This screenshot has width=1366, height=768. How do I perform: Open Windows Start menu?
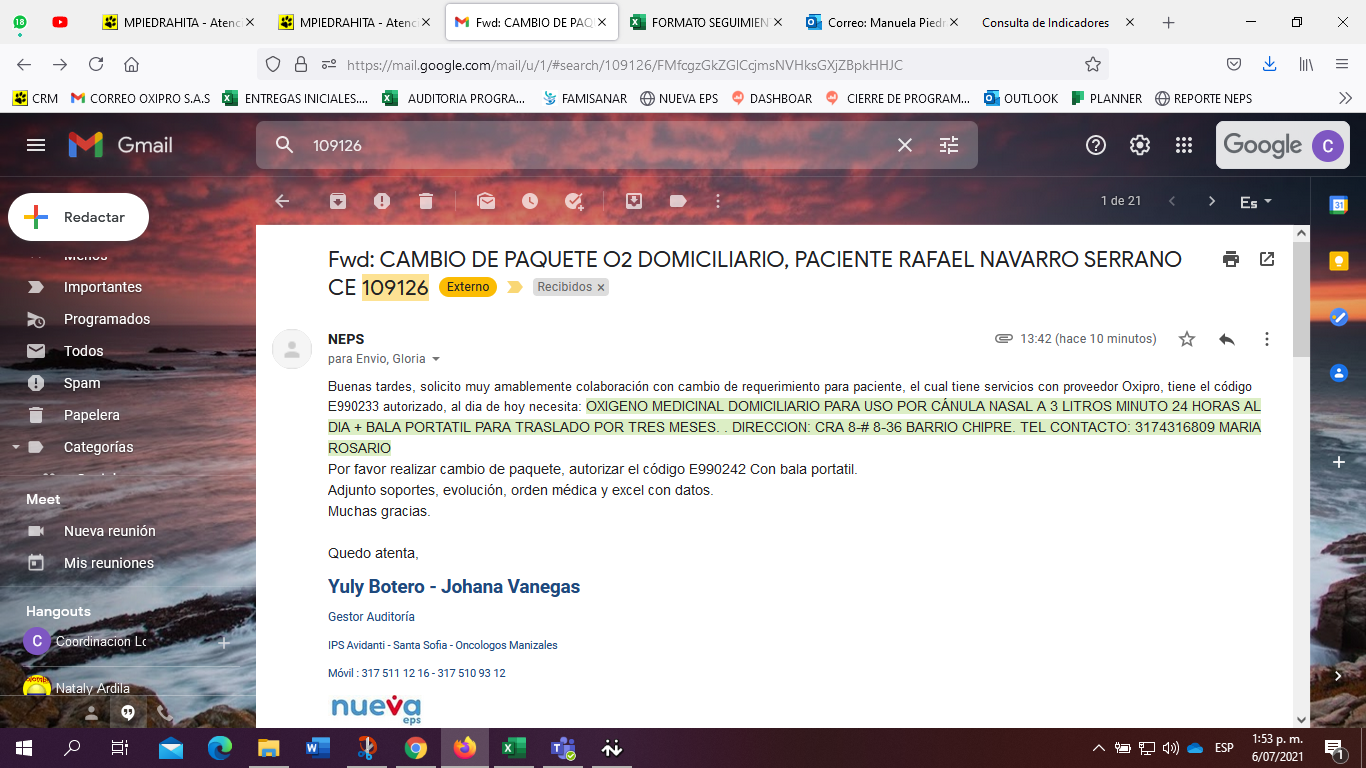22,747
